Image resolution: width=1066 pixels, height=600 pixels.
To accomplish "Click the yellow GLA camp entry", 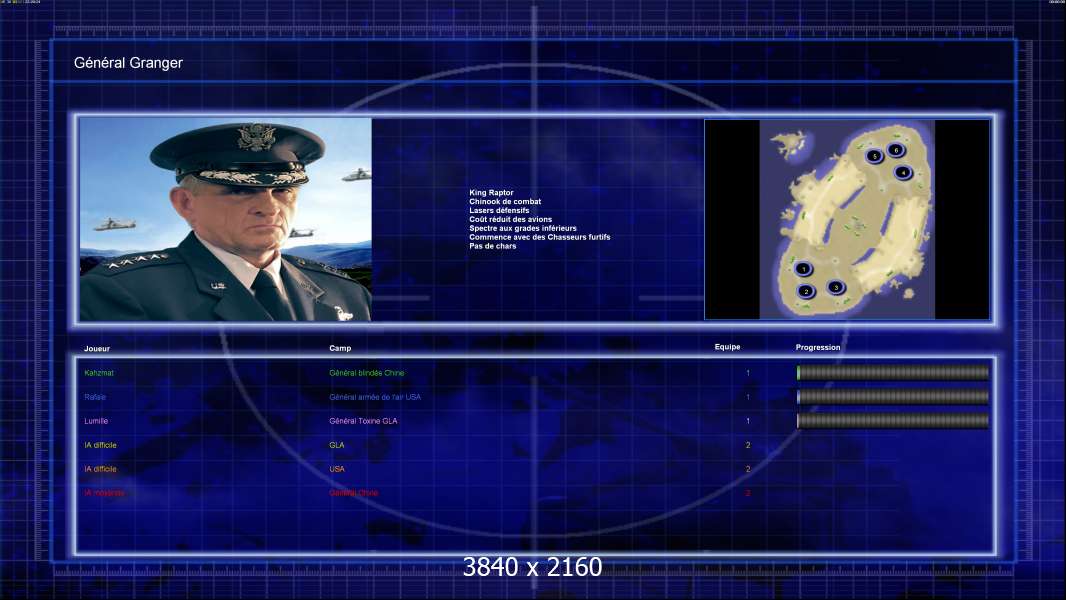I will [x=337, y=445].
